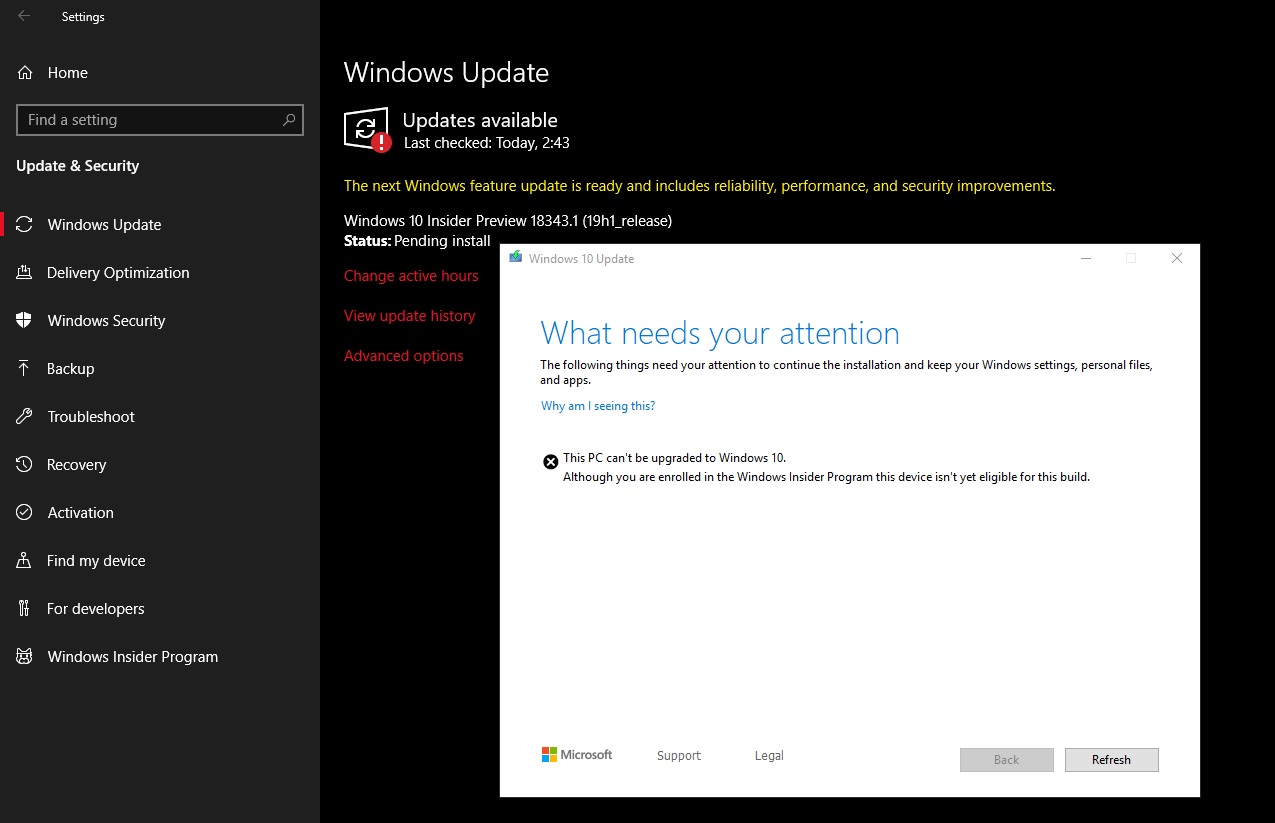Open the Legal link in the dialog
This screenshot has width=1275, height=823.
tap(769, 756)
